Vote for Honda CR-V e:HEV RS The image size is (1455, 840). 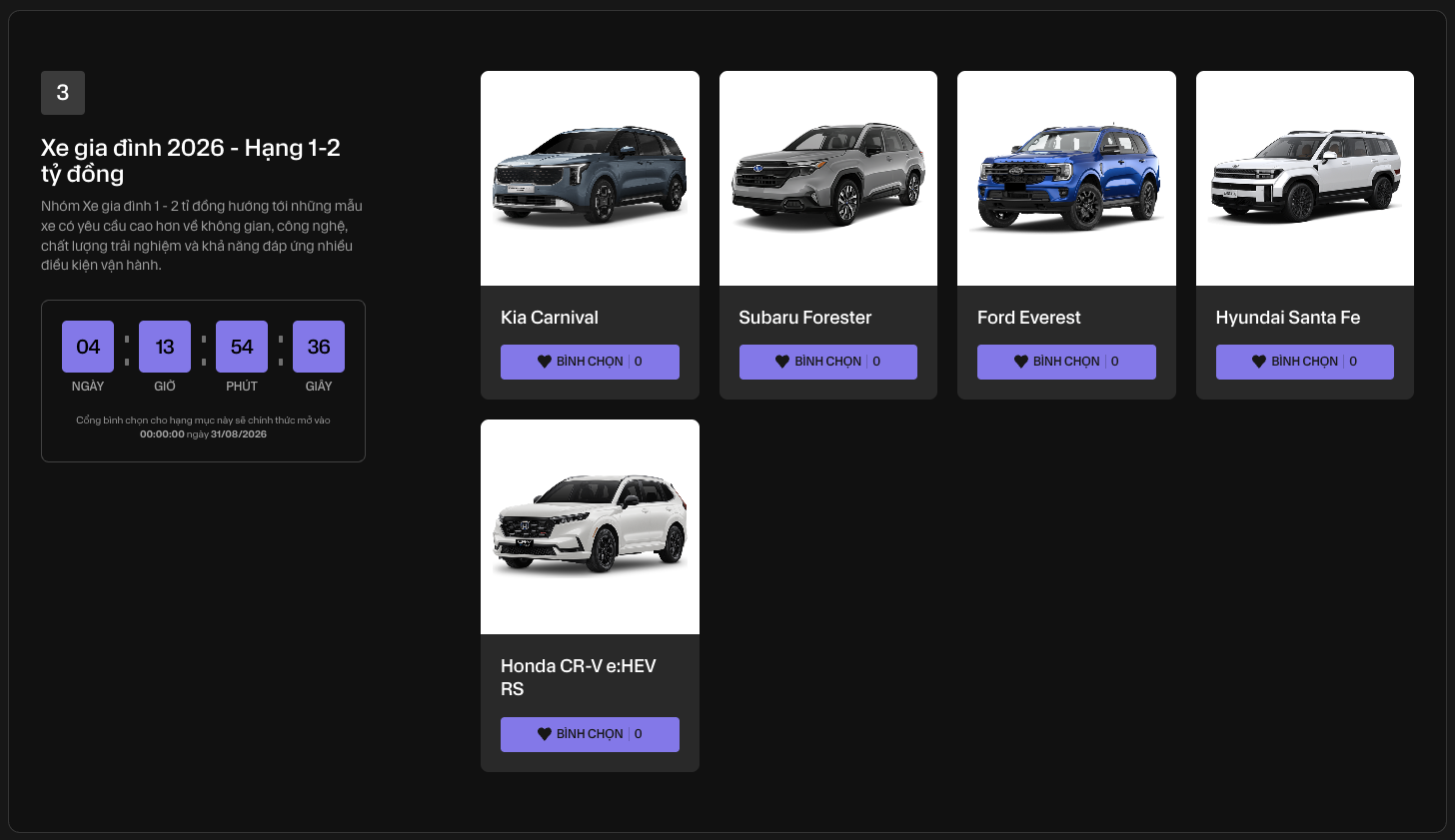tap(590, 734)
